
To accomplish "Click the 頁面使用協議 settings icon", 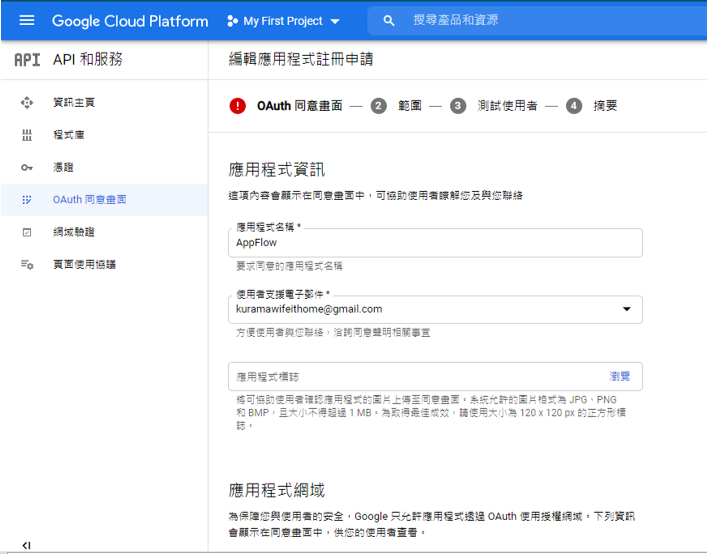I will tap(27, 265).
